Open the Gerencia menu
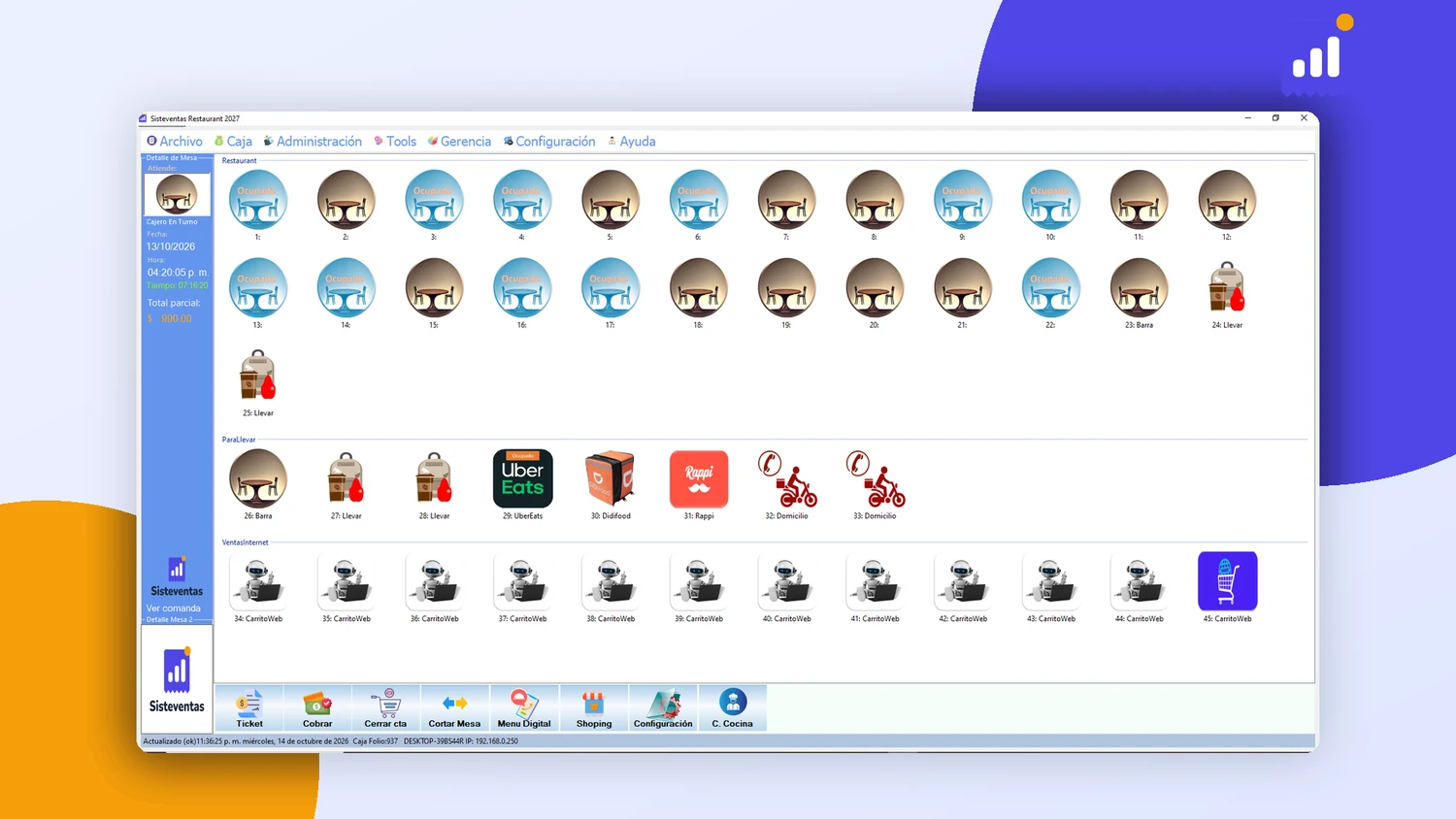The width and height of the screenshot is (1456, 819). click(x=459, y=142)
